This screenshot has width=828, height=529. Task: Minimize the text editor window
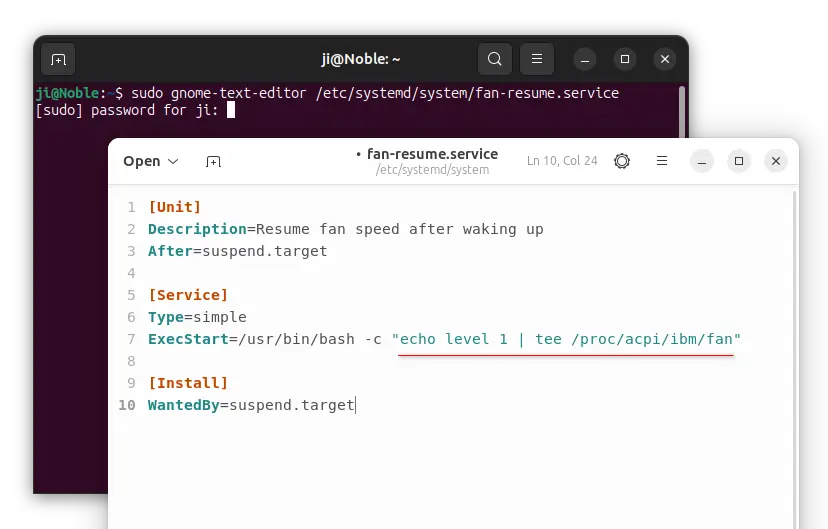click(x=702, y=161)
